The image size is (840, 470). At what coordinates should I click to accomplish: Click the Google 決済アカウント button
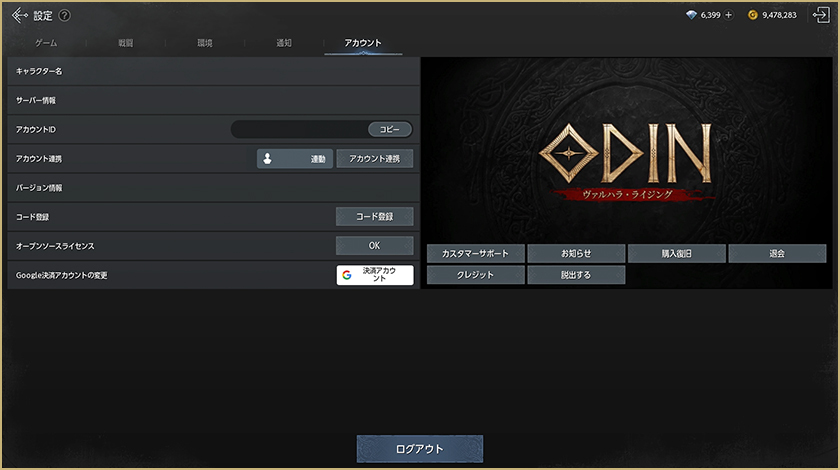pyautogui.click(x=374, y=275)
